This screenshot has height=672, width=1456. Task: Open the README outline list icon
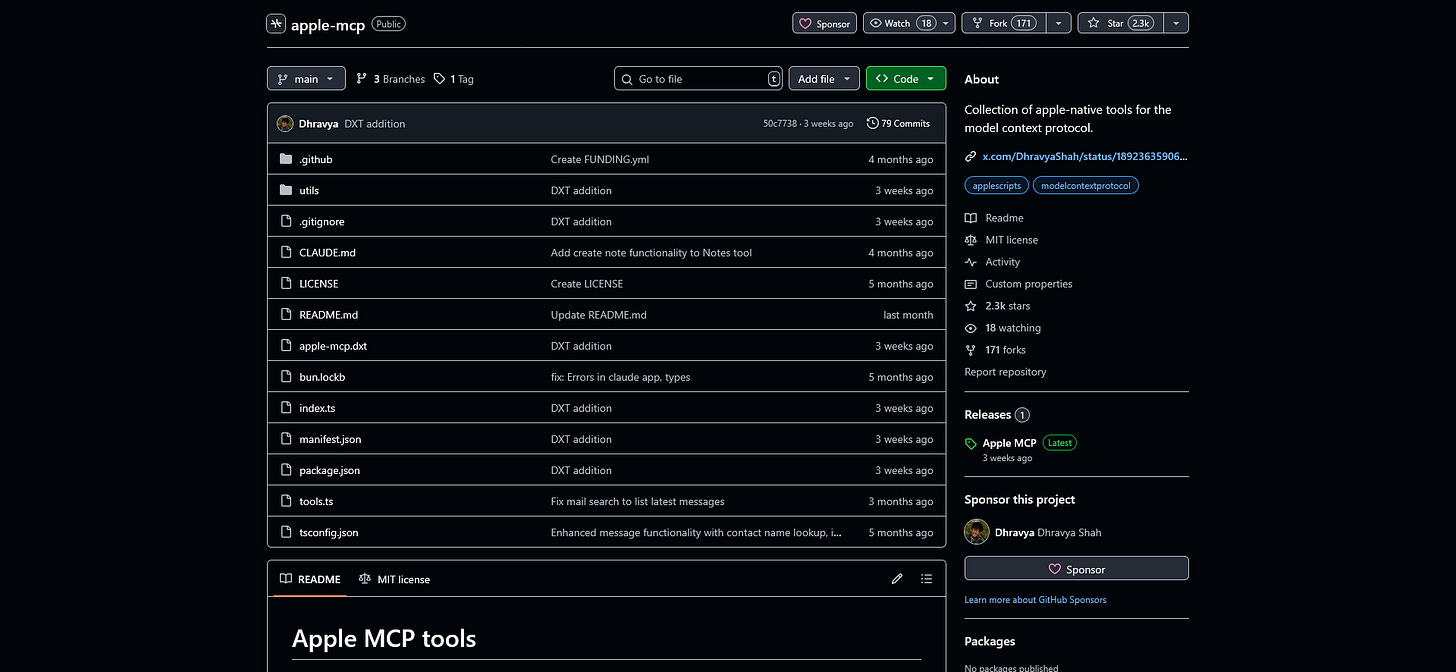coord(926,579)
